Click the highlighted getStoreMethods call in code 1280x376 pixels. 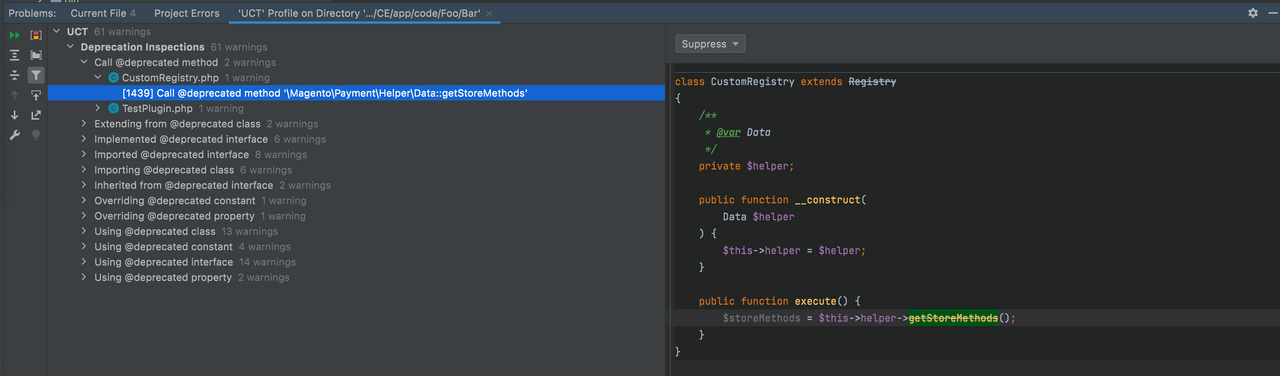coord(953,318)
